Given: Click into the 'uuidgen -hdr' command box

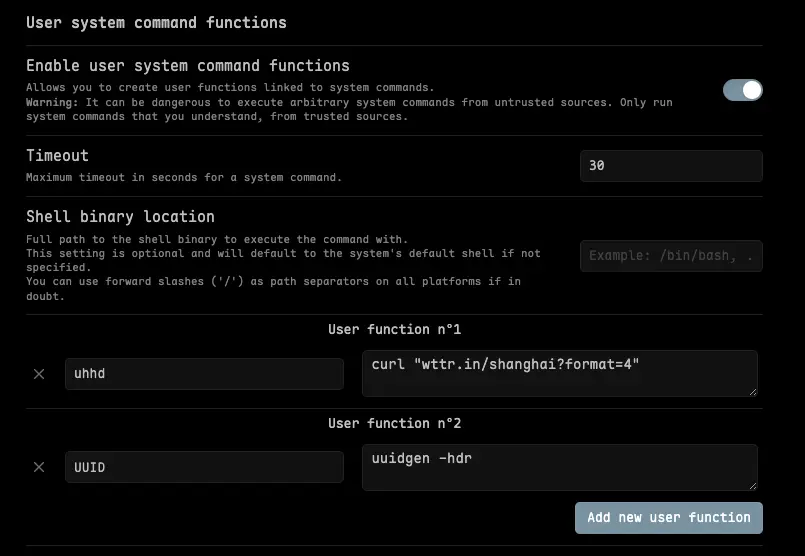Looking at the screenshot, I should click(559, 467).
